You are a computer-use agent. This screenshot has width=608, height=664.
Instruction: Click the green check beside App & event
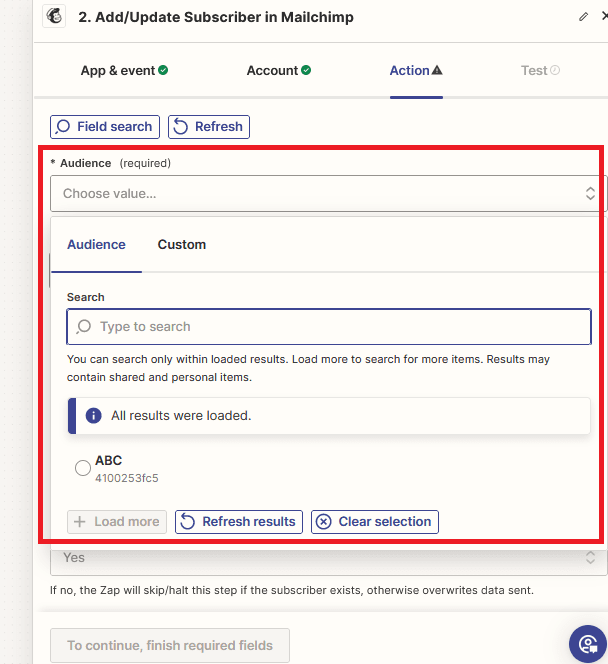(x=163, y=70)
